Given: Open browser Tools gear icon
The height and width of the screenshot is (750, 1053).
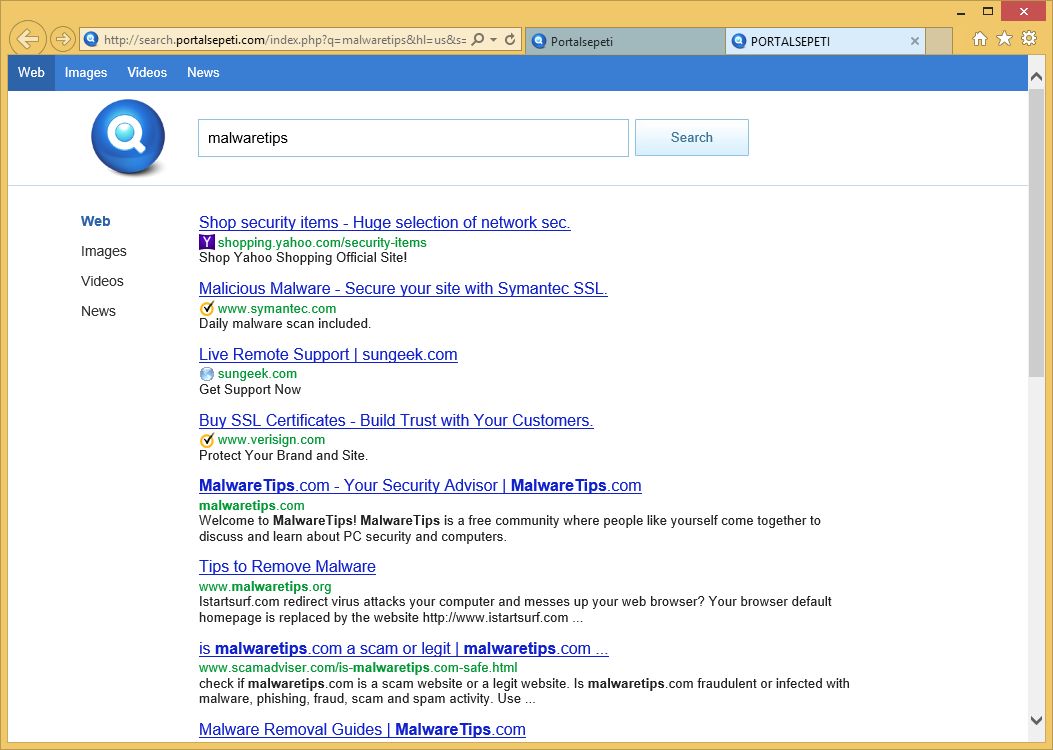Looking at the screenshot, I should pos(1029,38).
